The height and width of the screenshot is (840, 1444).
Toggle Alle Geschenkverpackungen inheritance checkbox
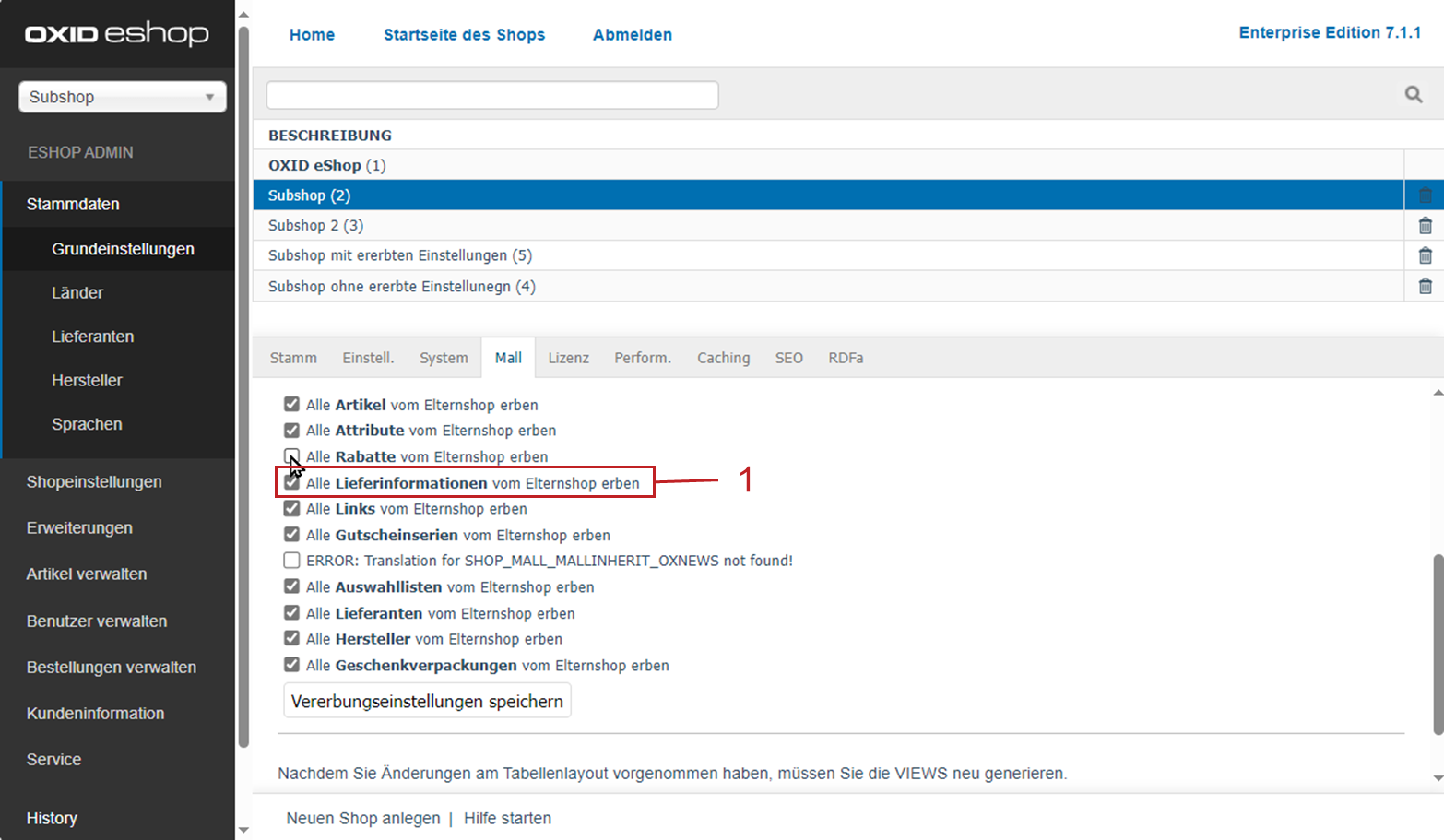tap(291, 665)
